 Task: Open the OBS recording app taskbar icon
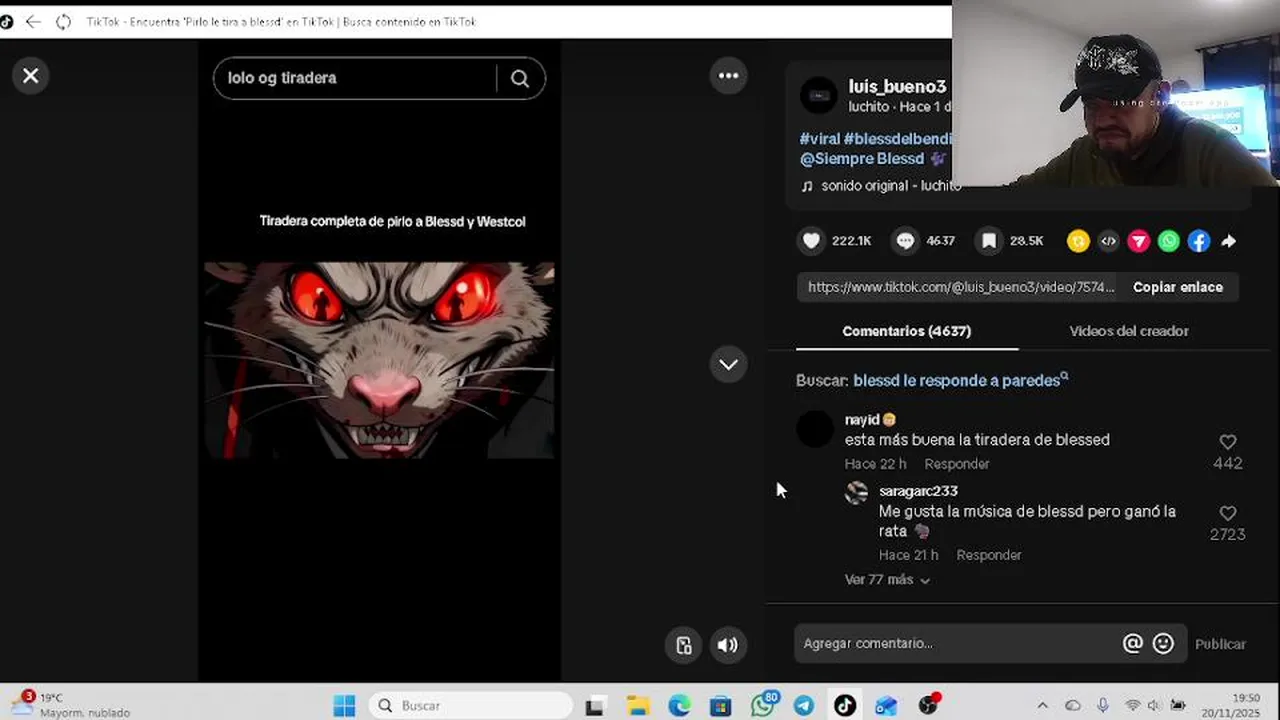click(x=929, y=706)
